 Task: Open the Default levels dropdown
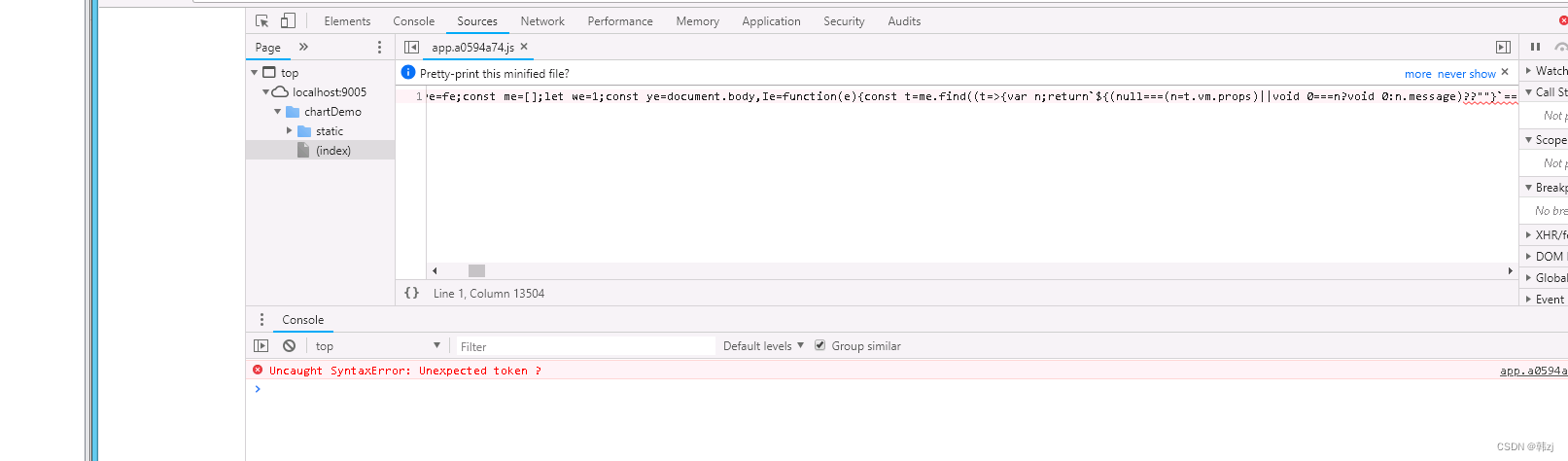pyautogui.click(x=763, y=345)
